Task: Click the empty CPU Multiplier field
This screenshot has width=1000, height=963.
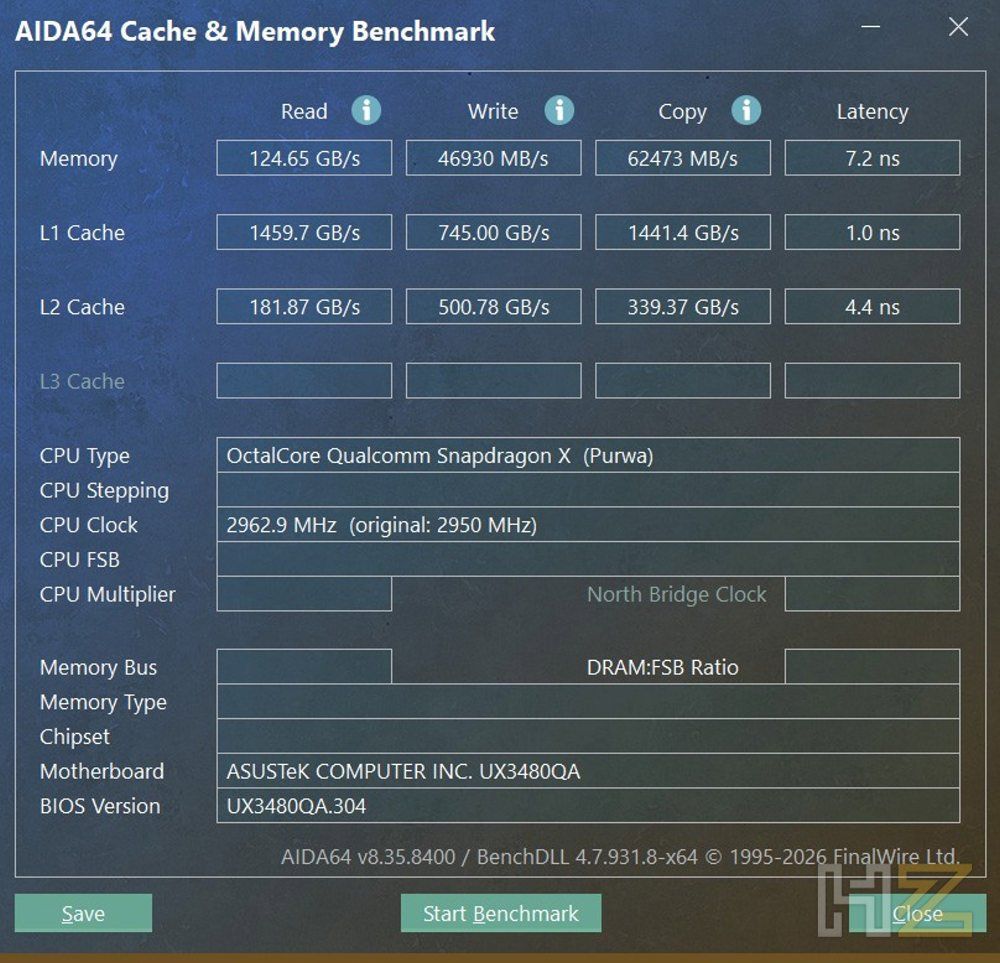Action: [304, 594]
